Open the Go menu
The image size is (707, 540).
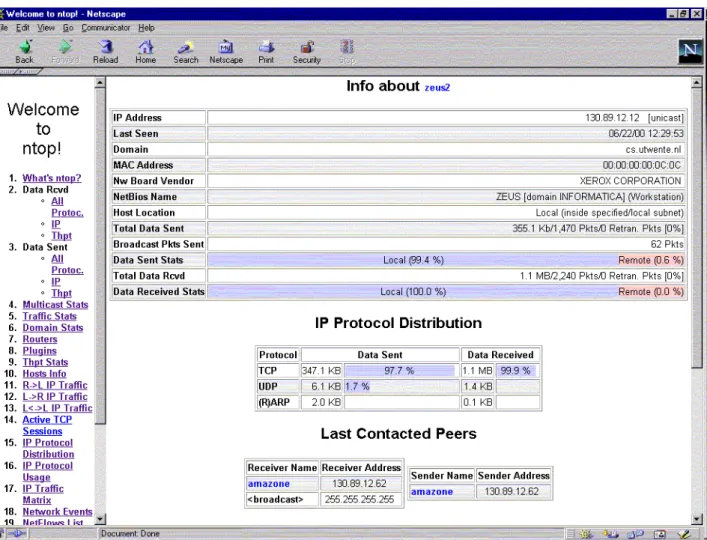click(68, 28)
